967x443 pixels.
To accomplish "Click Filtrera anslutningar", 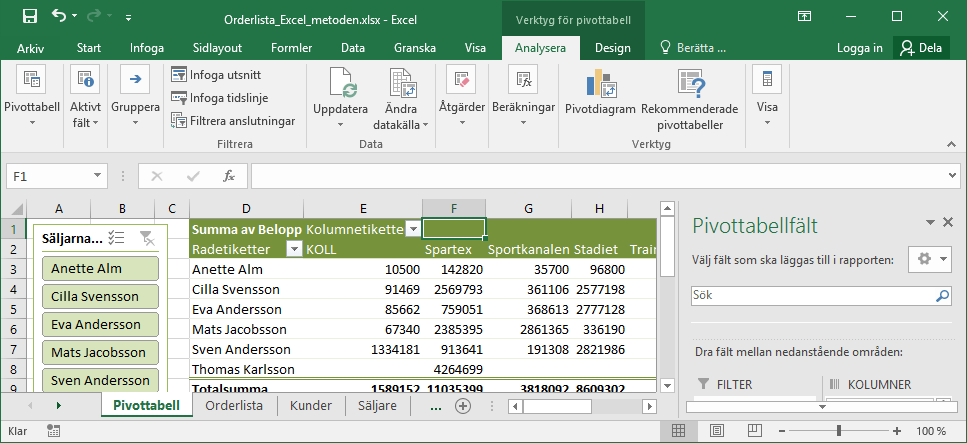I will click(233, 121).
